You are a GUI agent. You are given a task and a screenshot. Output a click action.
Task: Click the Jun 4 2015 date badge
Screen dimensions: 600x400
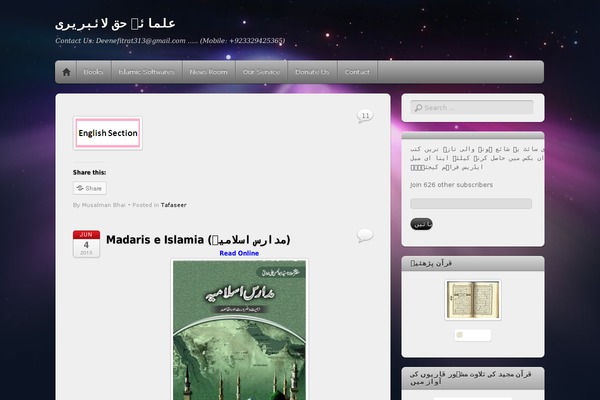(86, 244)
